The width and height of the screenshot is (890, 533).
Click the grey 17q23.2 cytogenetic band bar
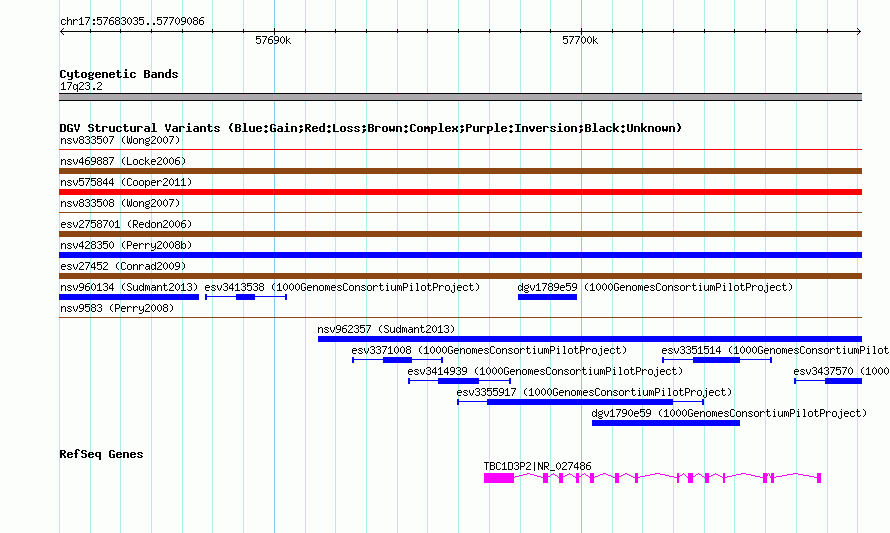pos(460,97)
